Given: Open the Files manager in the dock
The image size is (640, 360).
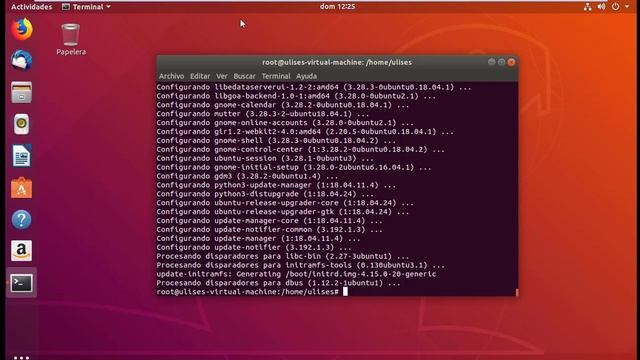Looking at the screenshot, I should pos(22,92).
